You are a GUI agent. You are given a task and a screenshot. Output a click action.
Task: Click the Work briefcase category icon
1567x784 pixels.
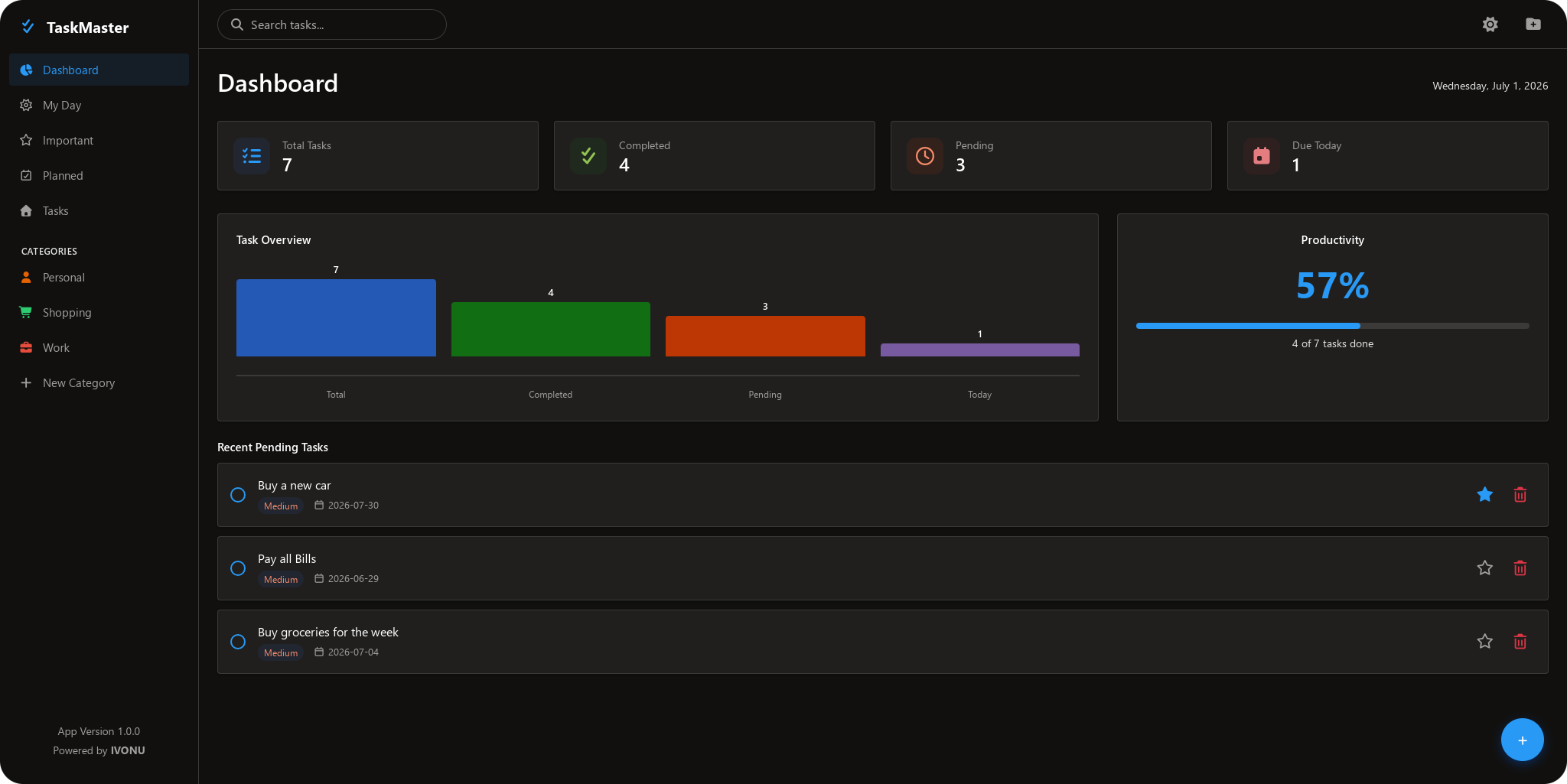coord(26,347)
